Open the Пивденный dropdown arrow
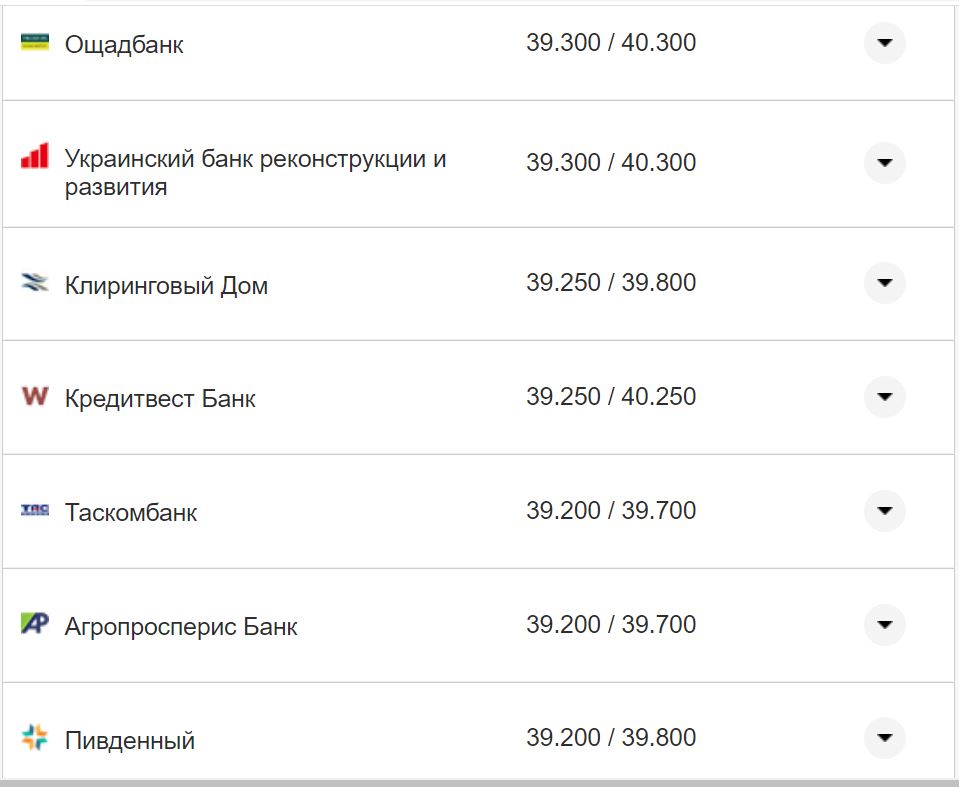The width and height of the screenshot is (959, 787). (884, 737)
